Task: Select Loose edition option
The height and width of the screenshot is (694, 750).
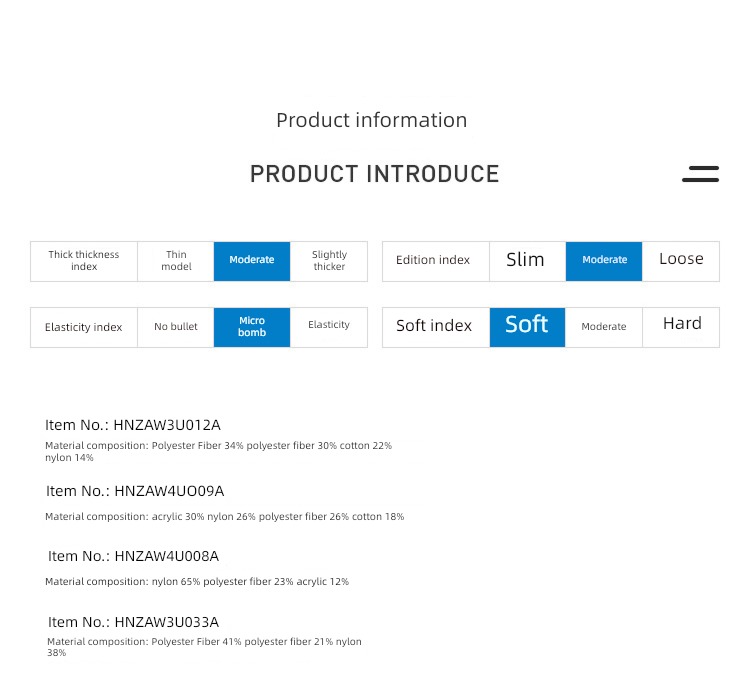Action: click(x=681, y=261)
